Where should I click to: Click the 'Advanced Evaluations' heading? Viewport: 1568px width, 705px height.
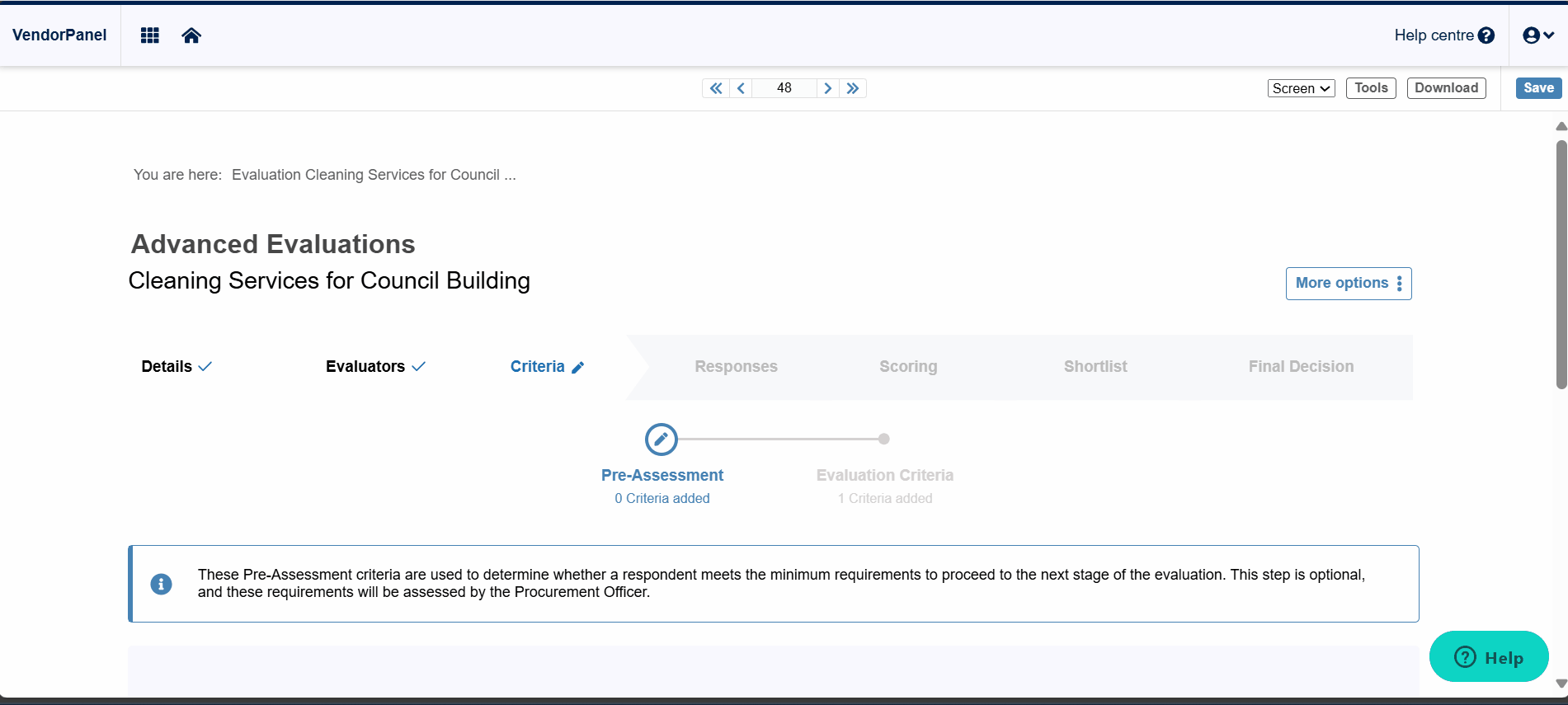(273, 244)
